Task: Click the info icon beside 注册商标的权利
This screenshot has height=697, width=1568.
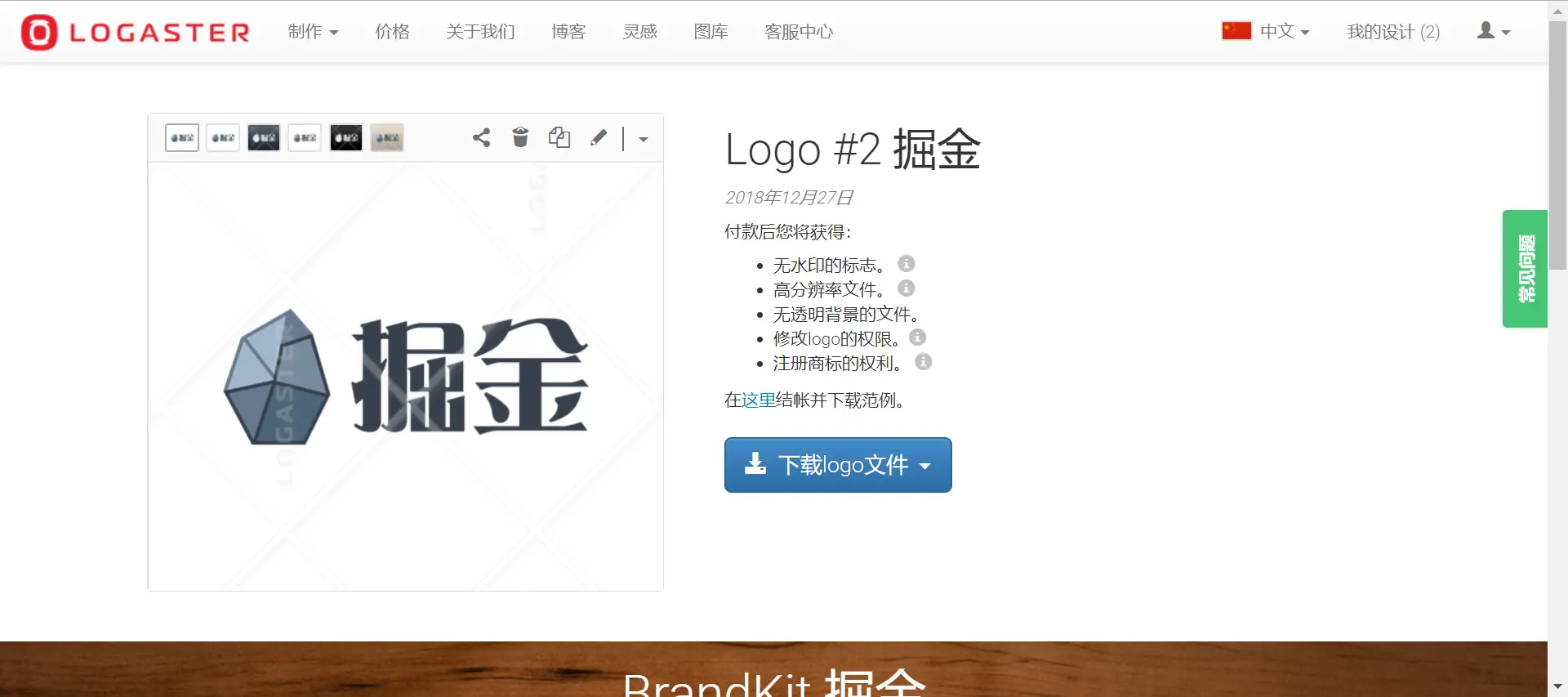Action: pos(924,362)
